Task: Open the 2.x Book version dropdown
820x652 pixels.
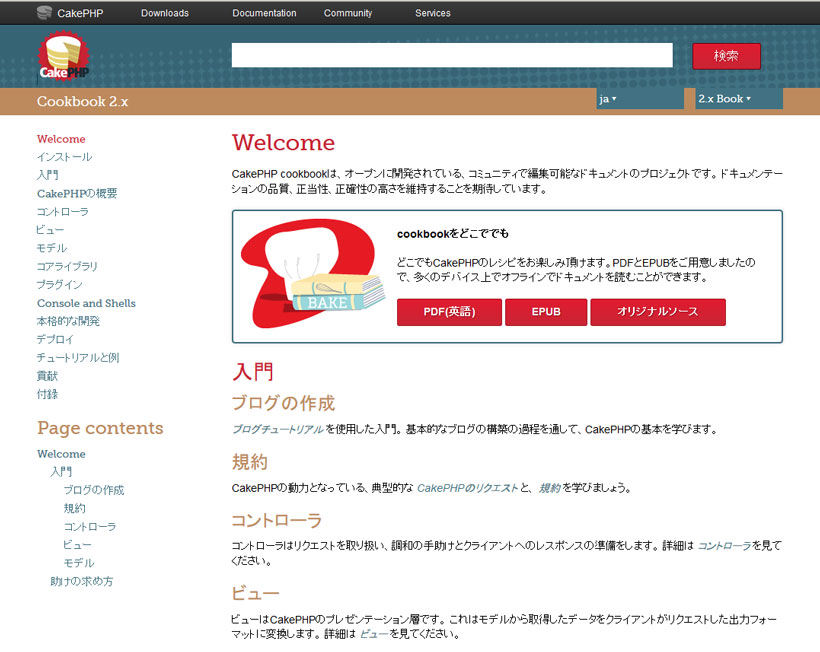Action: 739,98
